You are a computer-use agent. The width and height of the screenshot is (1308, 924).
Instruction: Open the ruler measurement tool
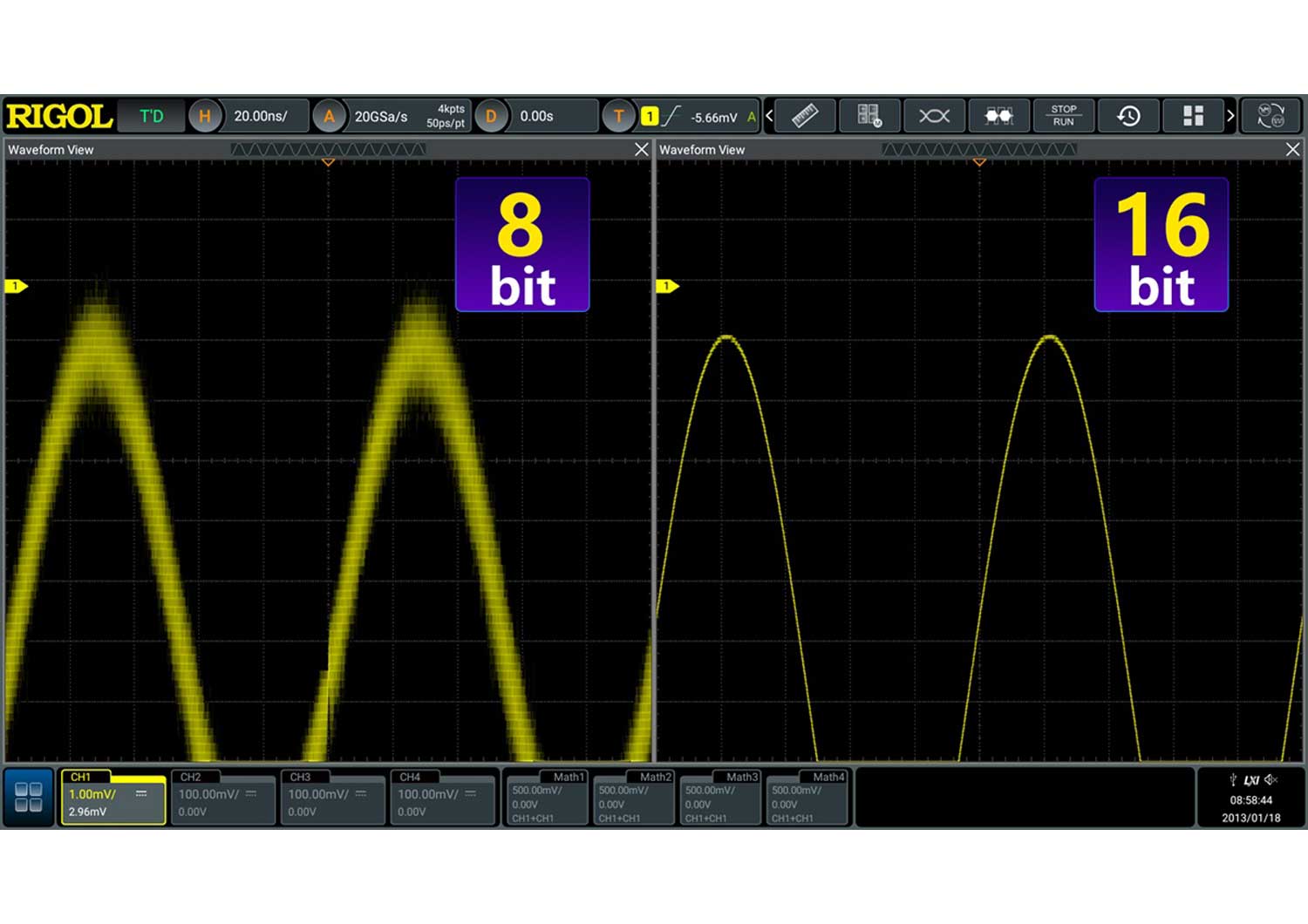(805, 116)
